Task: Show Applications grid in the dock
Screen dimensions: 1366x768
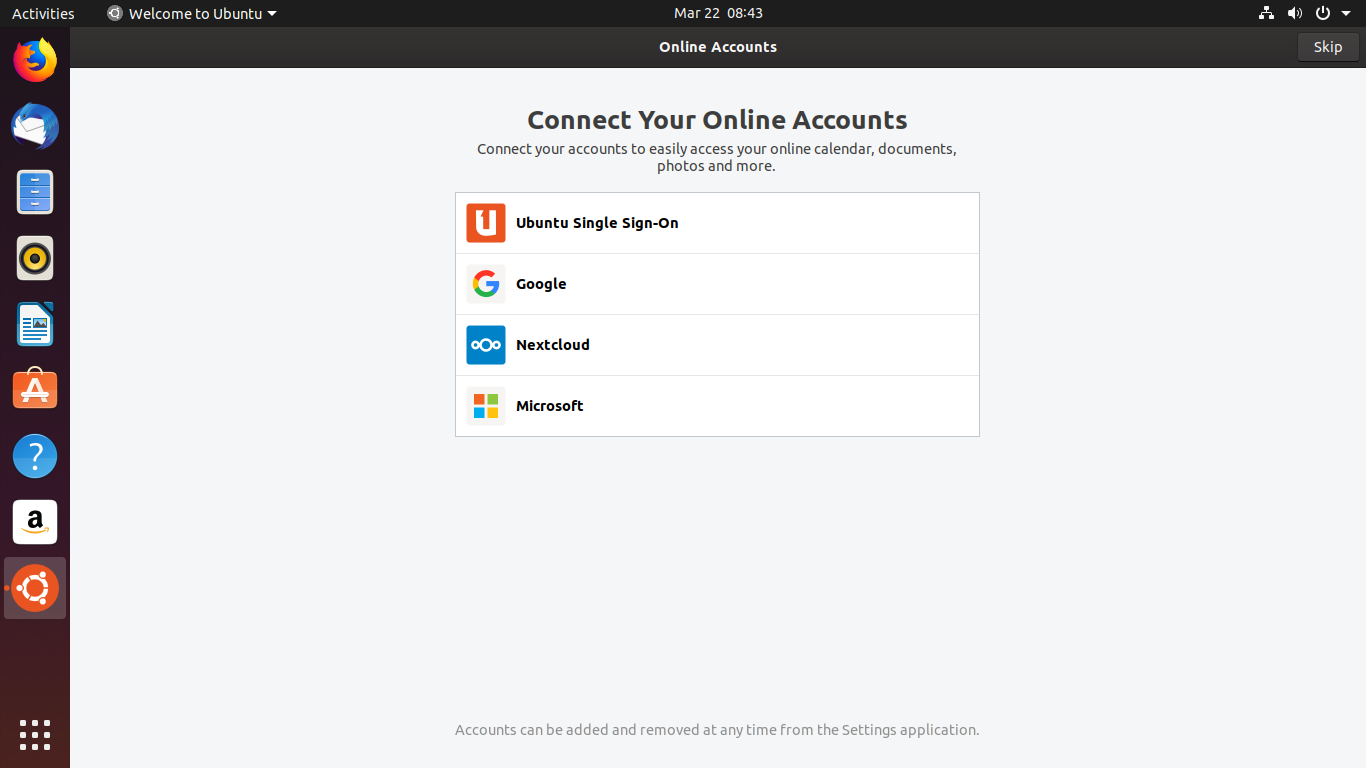Action: [x=35, y=734]
